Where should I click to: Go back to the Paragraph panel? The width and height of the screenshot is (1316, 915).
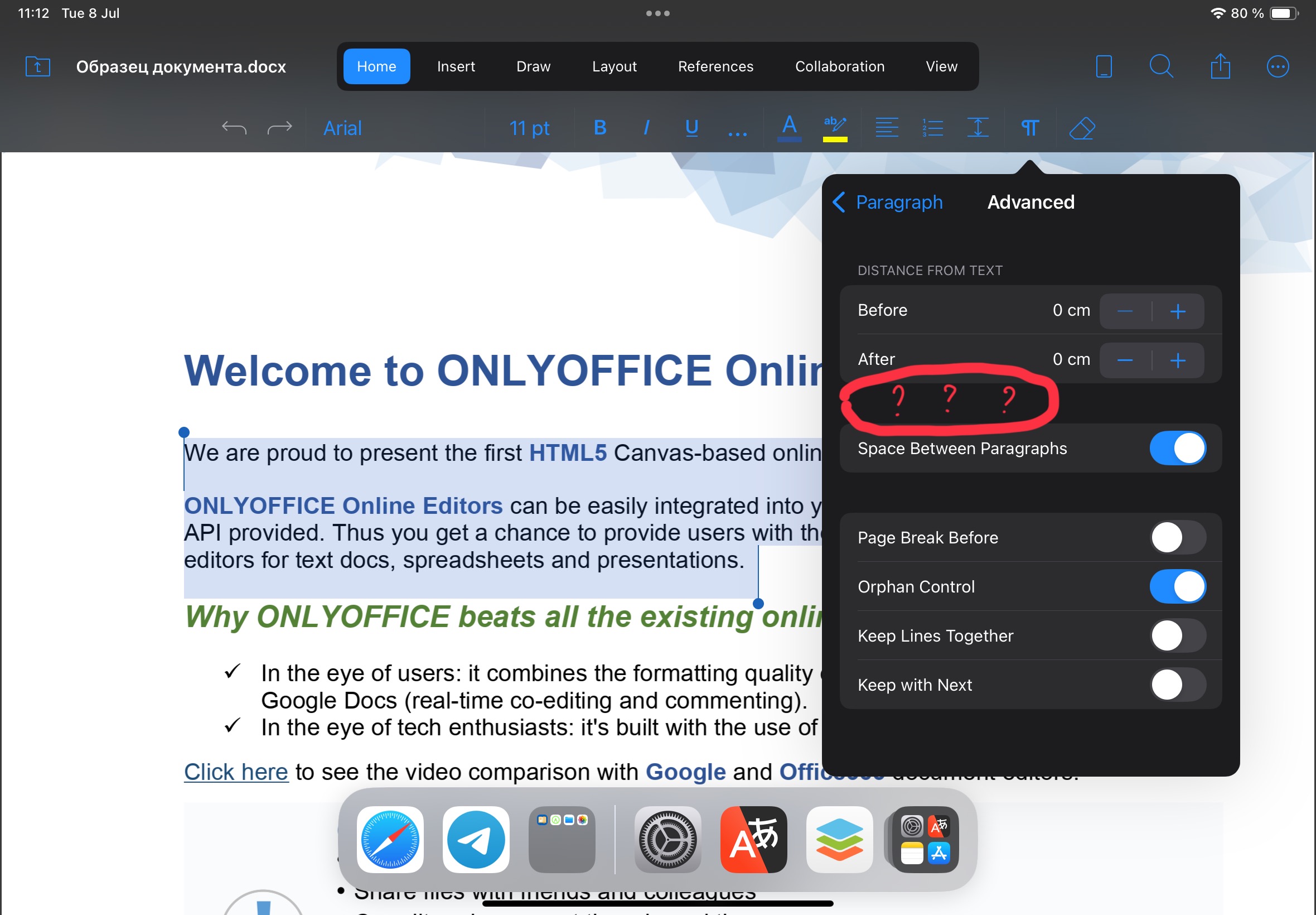tap(887, 202)
